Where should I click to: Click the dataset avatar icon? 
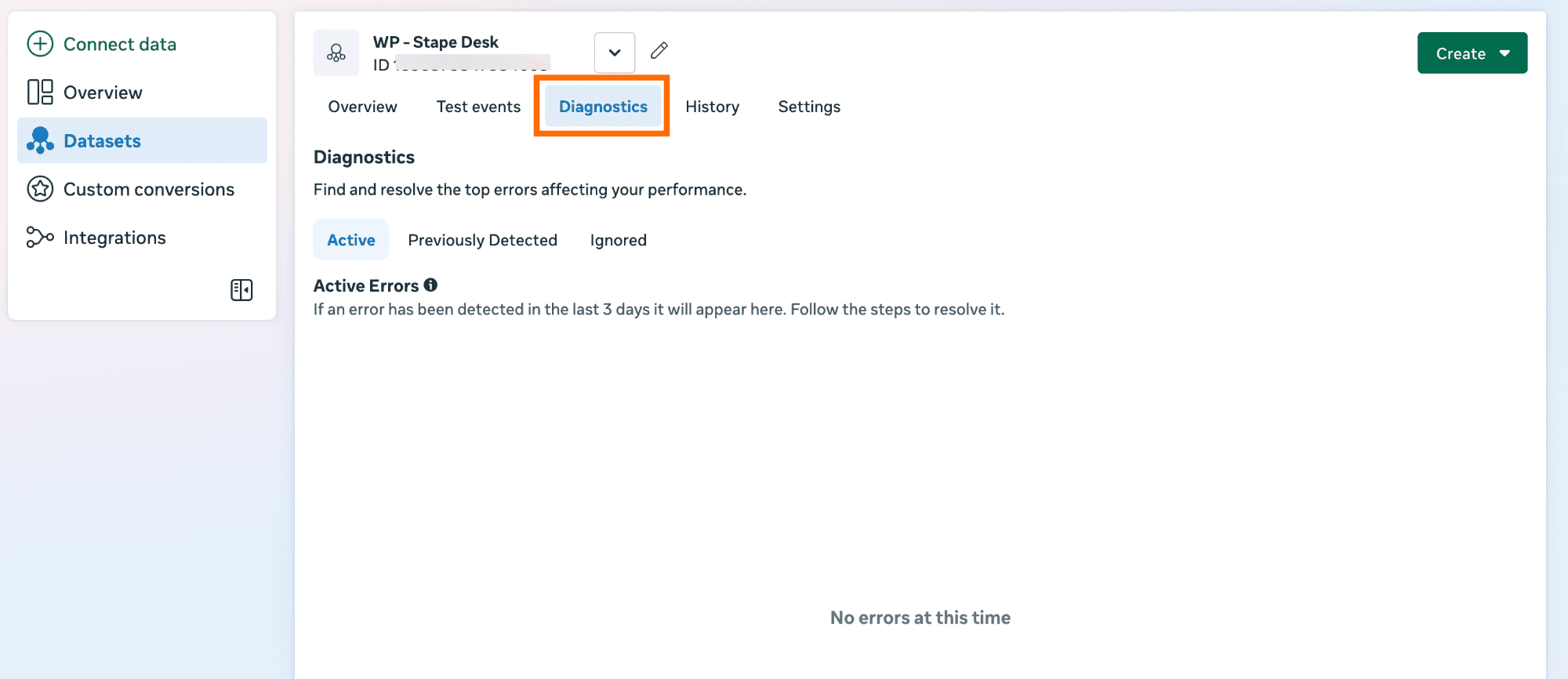pyautogui.click(x=336, y=53)
